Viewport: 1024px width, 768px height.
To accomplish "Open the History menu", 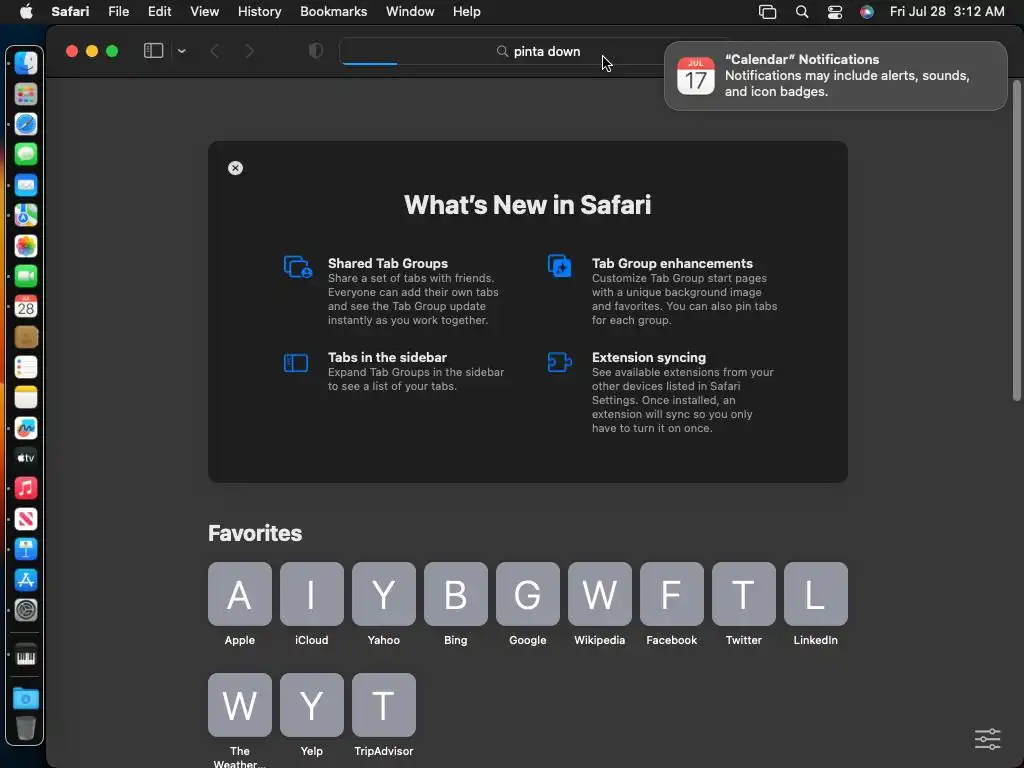I will click(259, 12).
